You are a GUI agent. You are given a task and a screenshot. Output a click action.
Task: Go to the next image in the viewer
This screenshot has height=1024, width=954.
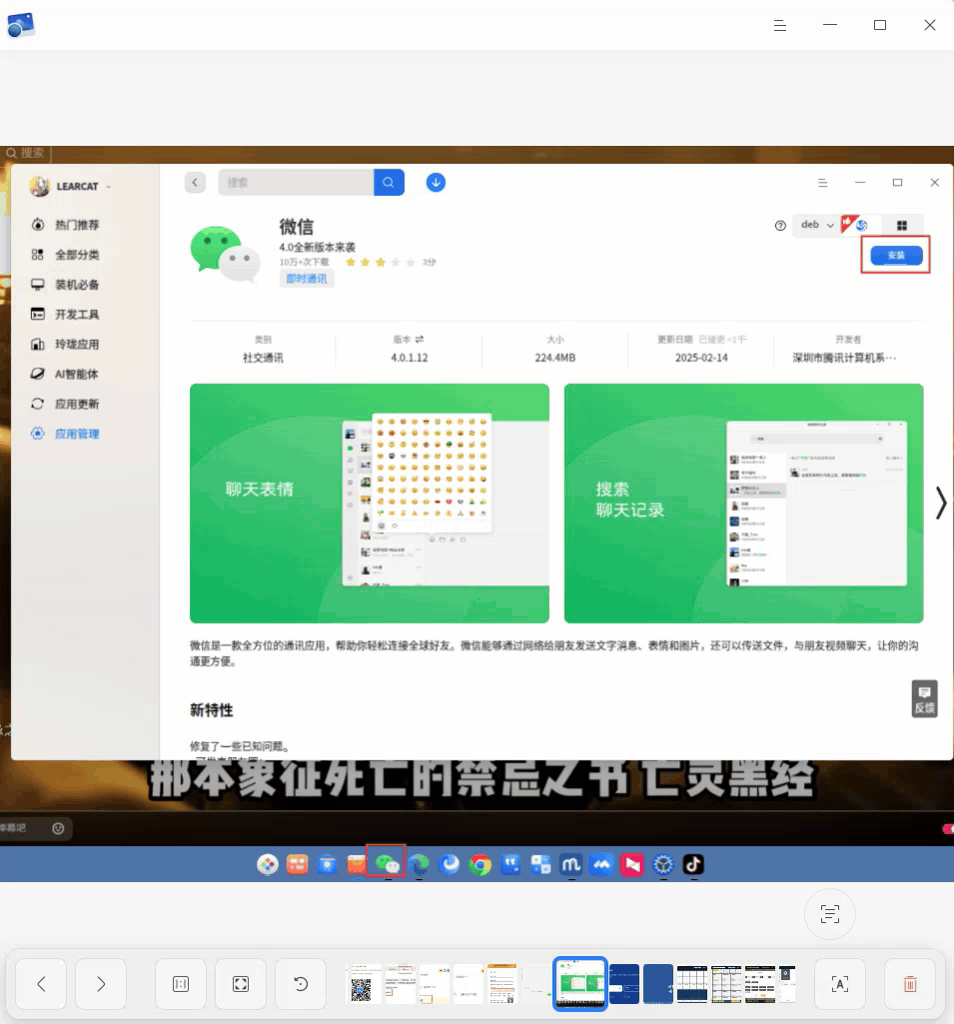101,984
